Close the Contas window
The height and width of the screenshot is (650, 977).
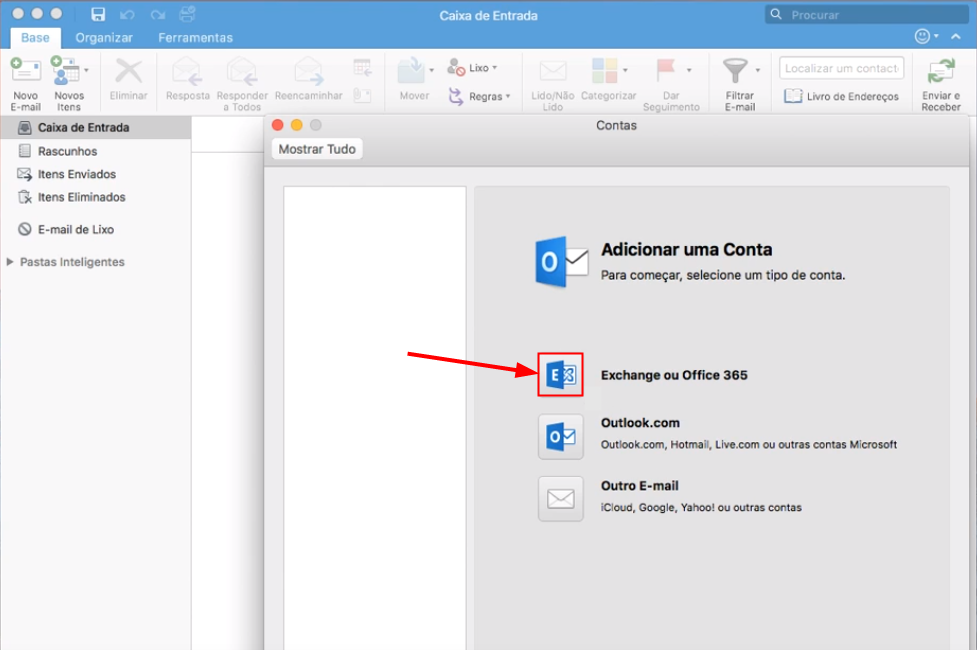(278, 125)
